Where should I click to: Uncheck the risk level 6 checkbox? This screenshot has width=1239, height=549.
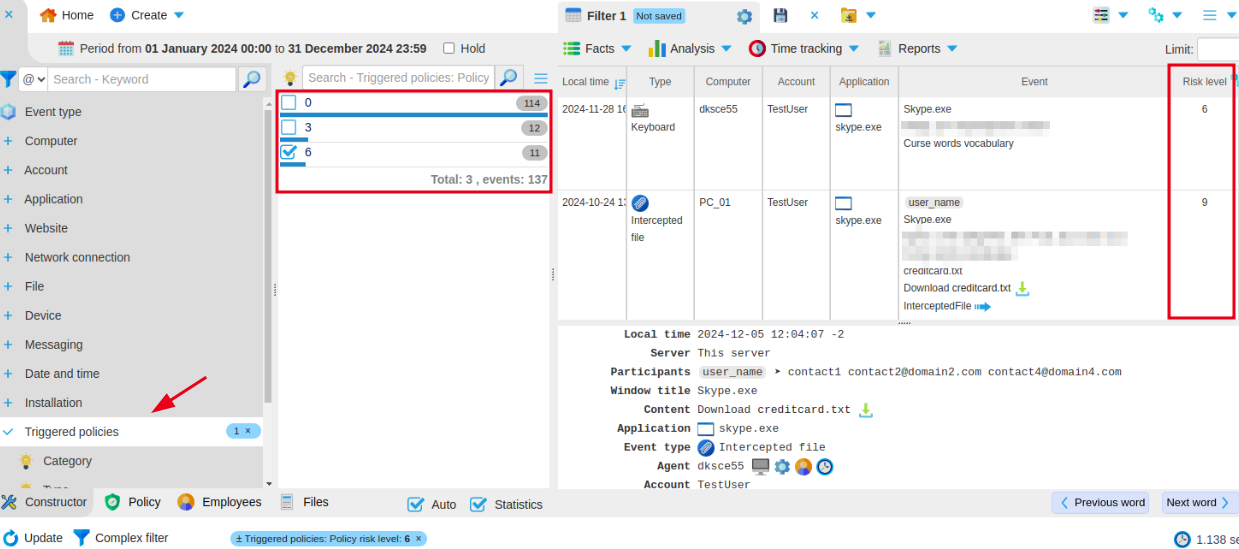click(289, 152)
